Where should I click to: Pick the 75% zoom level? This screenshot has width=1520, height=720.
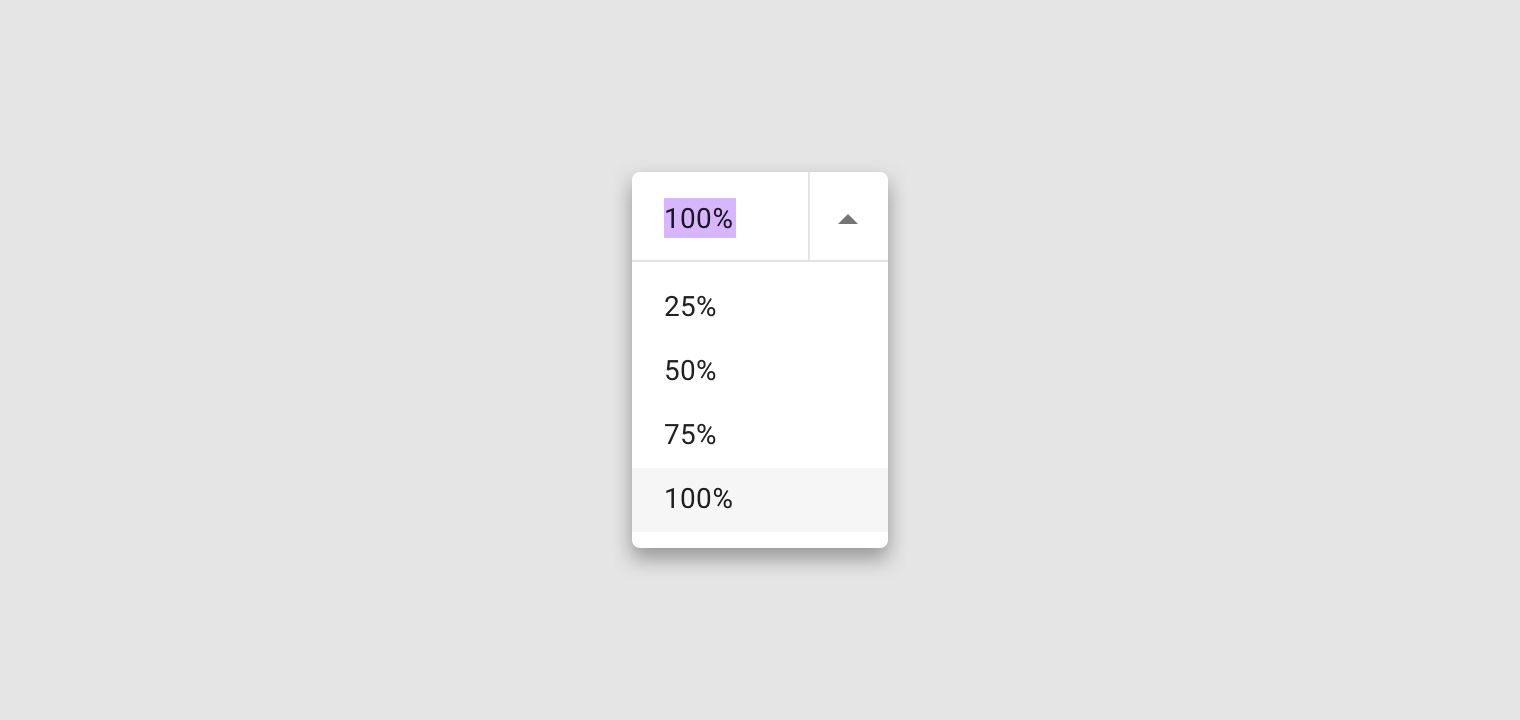tap(760, 436)
